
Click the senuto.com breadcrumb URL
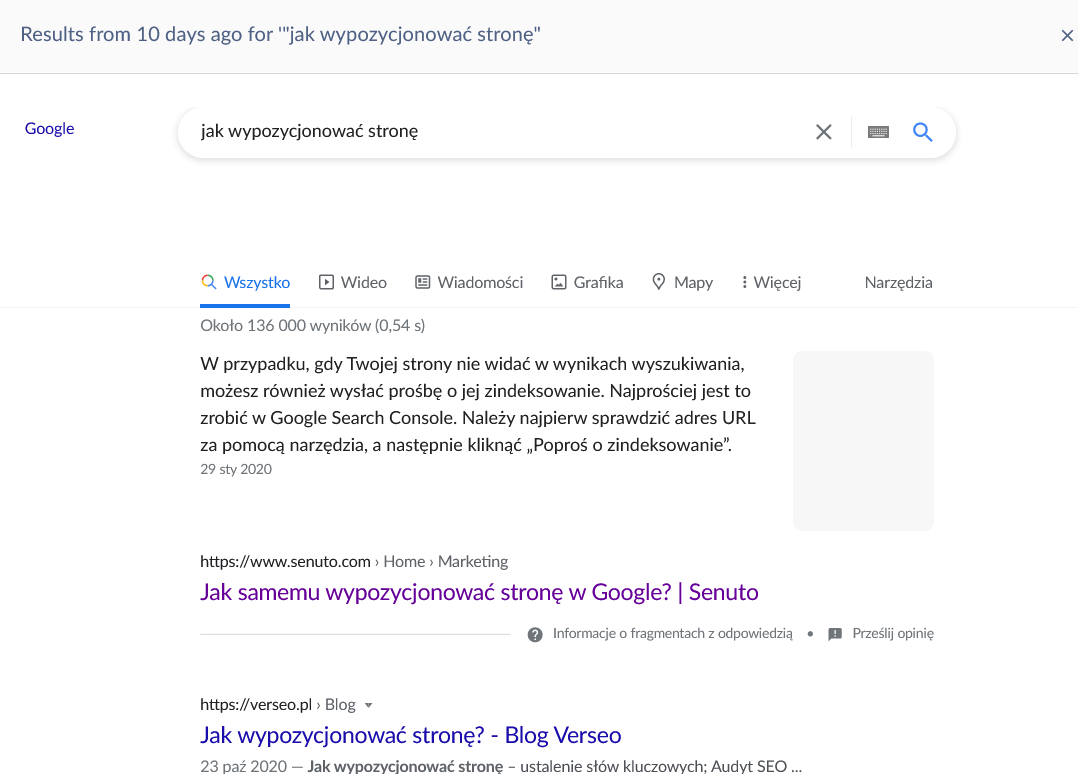(354, 561)
